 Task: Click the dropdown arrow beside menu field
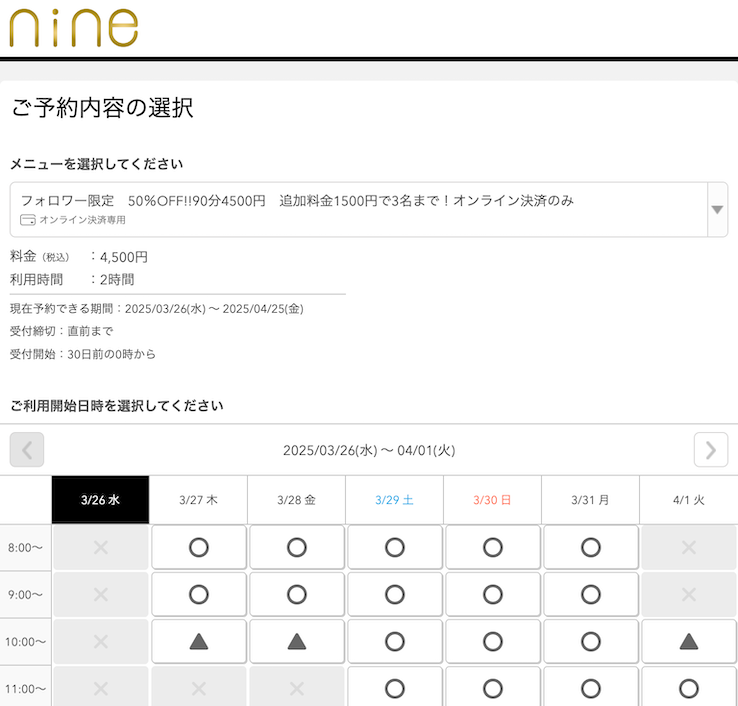click(717, 209)
